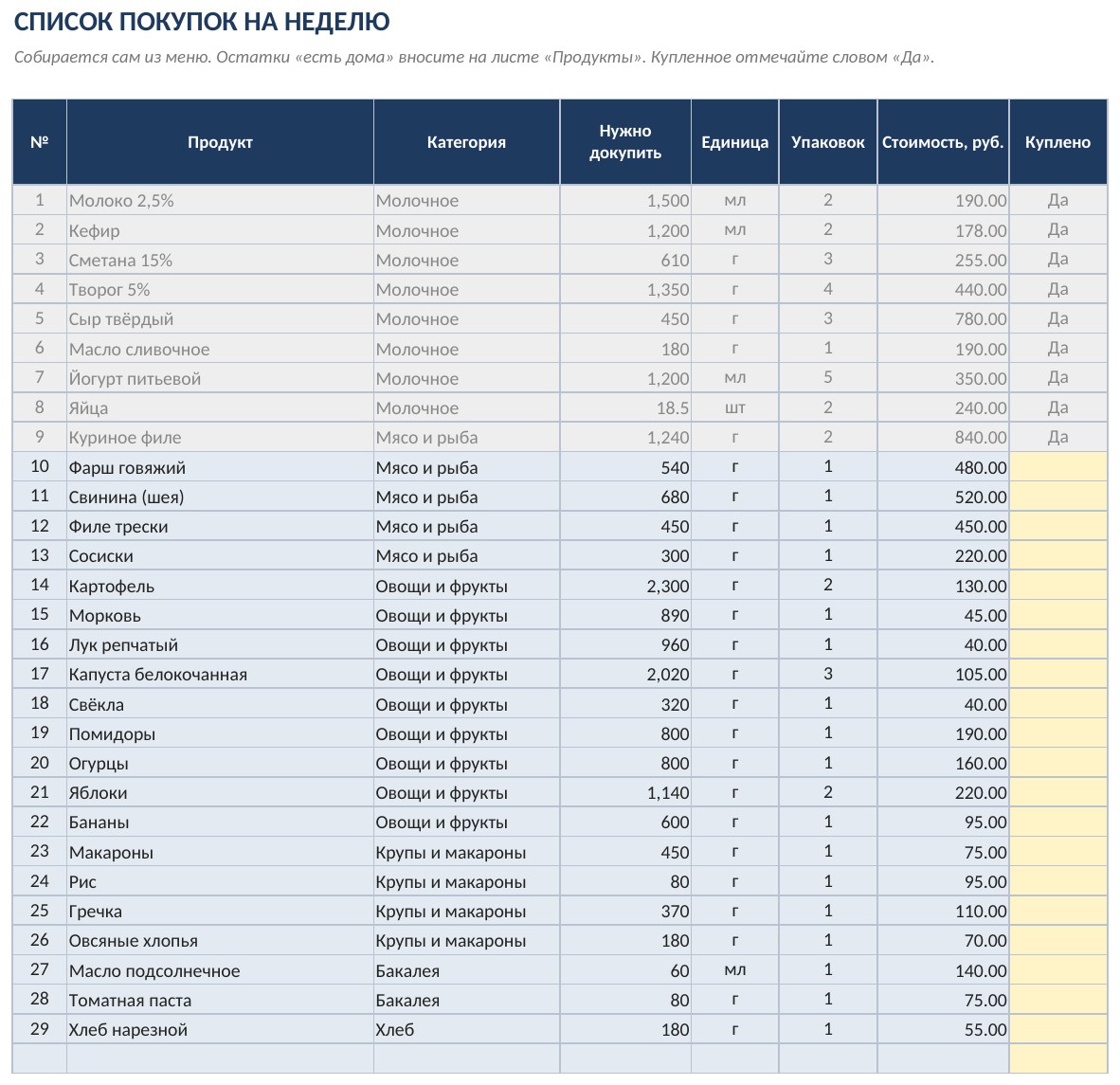Select the «Куплено» cell in the Свинина (шея) row

click(1057, 497)
